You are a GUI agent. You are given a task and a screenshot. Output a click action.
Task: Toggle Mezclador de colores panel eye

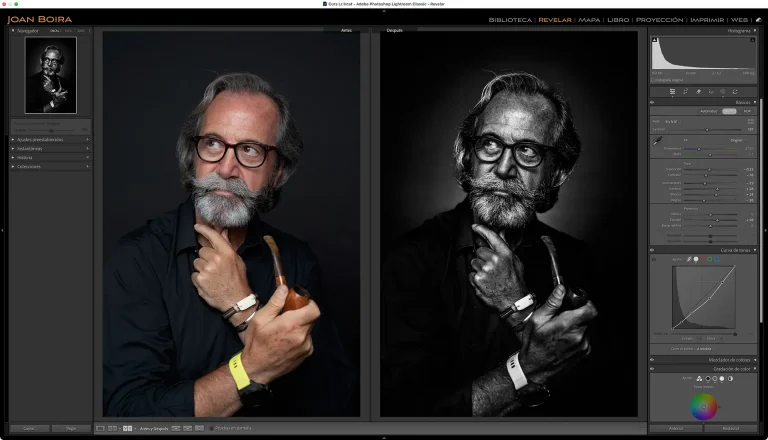pyautogui.click(x=652, y=360)
